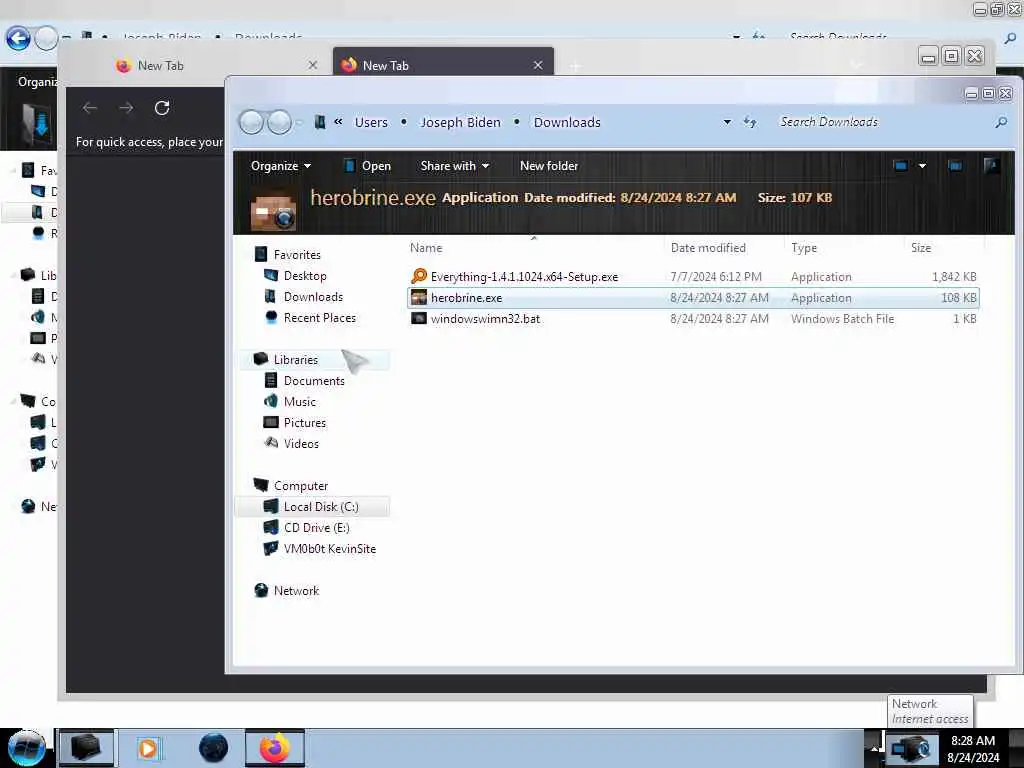Click the explorer taskbar icon
Screen dimensions: 1024x768
[x=86, y=748]
